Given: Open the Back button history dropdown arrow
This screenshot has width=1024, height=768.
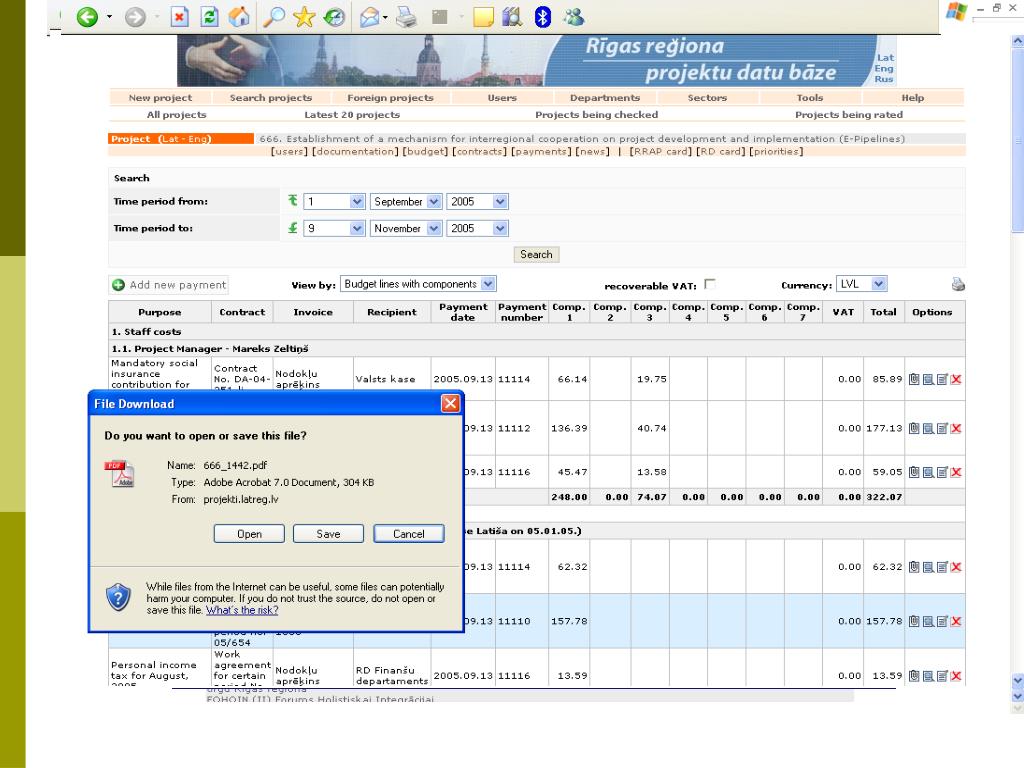Looking at the screenshot, I should (x=109, y=17).
